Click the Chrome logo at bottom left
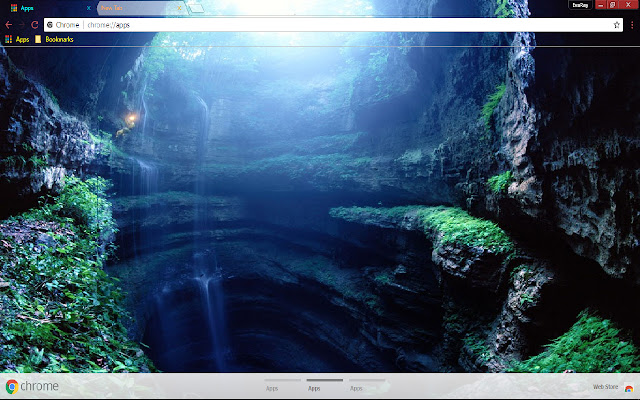 [32, 386]
